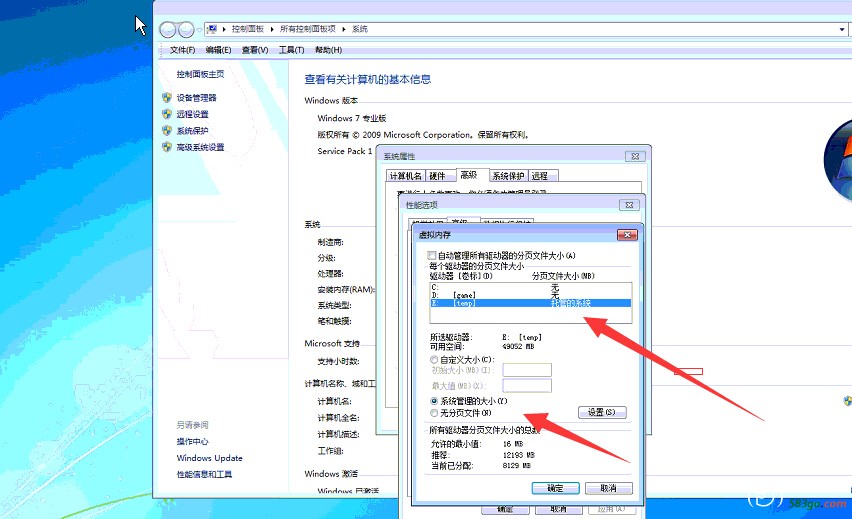Expand the arrow before 控制面板 breadcrumb
The width and height of the screenshot is (852, 519).
224,29
